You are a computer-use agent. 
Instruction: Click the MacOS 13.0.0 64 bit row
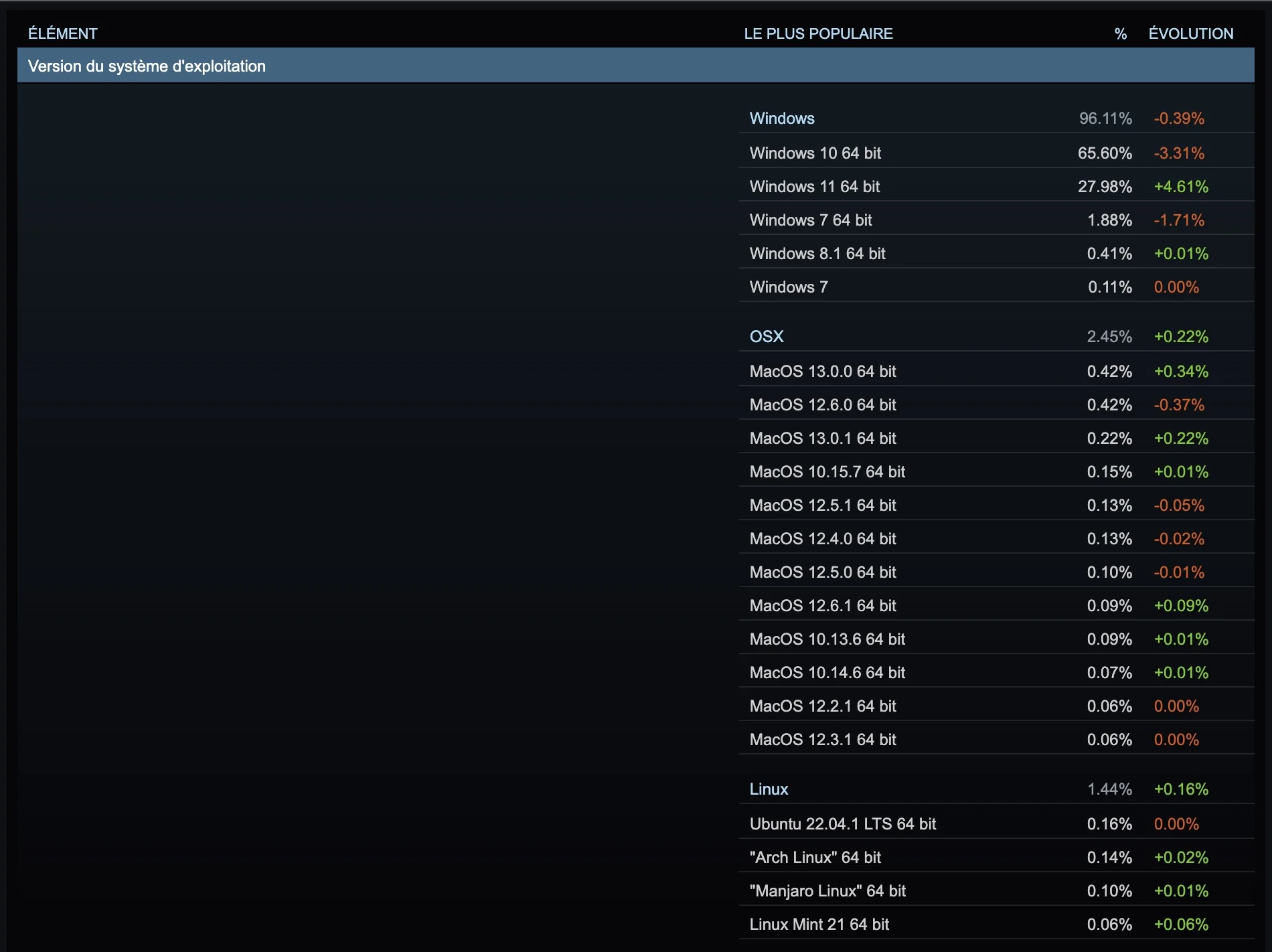(x=822, y=372)
